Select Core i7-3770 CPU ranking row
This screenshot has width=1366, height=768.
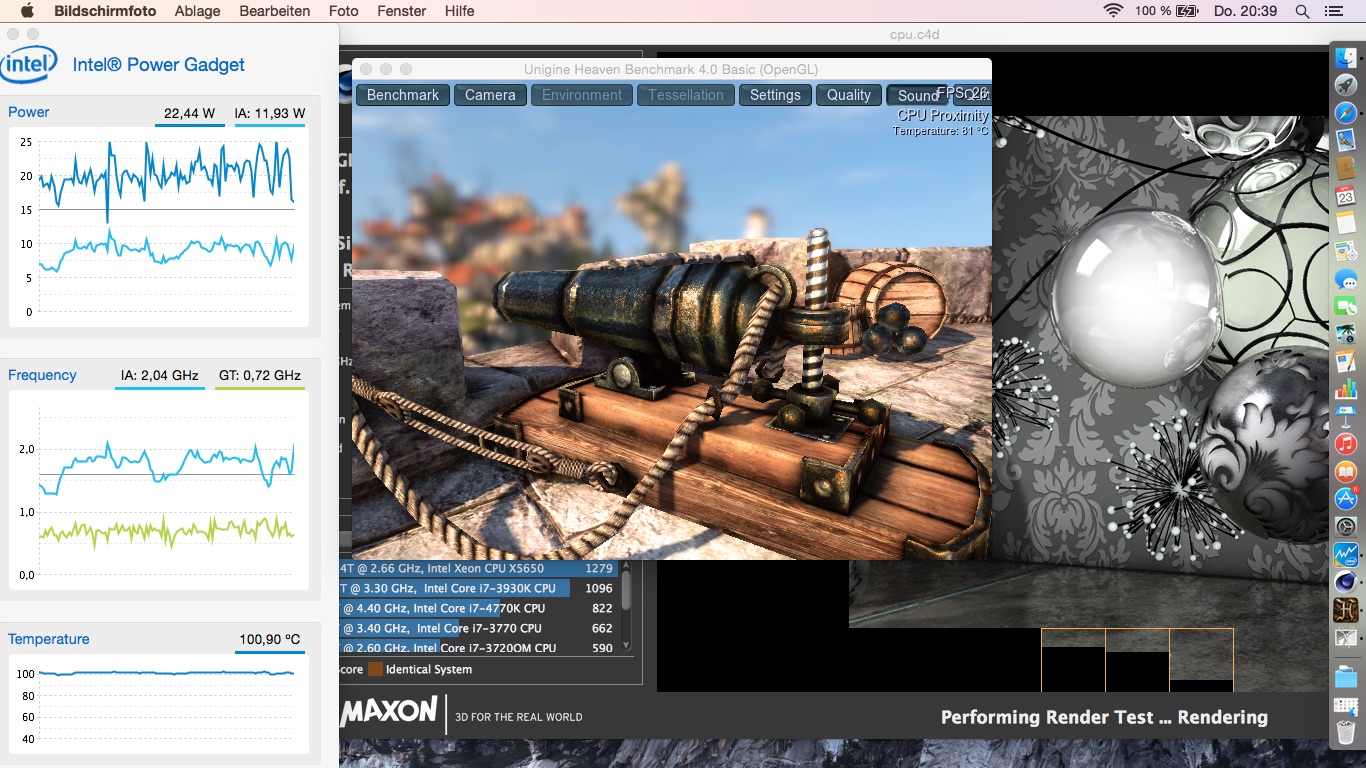click(478, 628)
